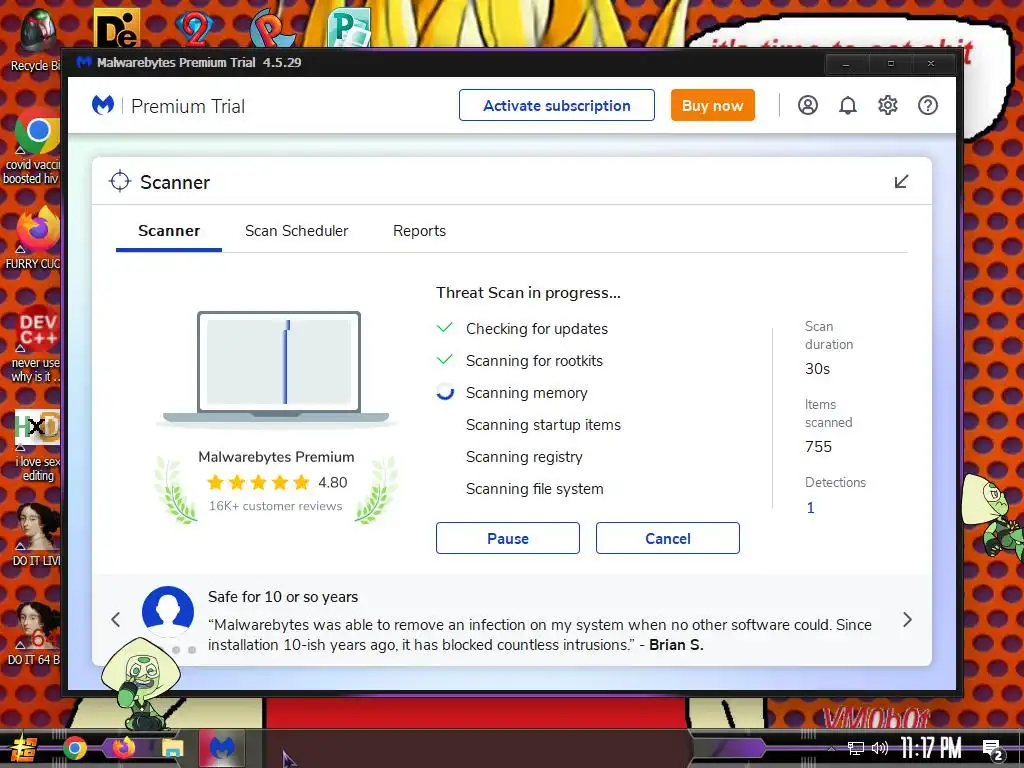1024x768 pixels.
Task: Click Malwarebytes taskbar icon
Action: (x=221, y=748)
